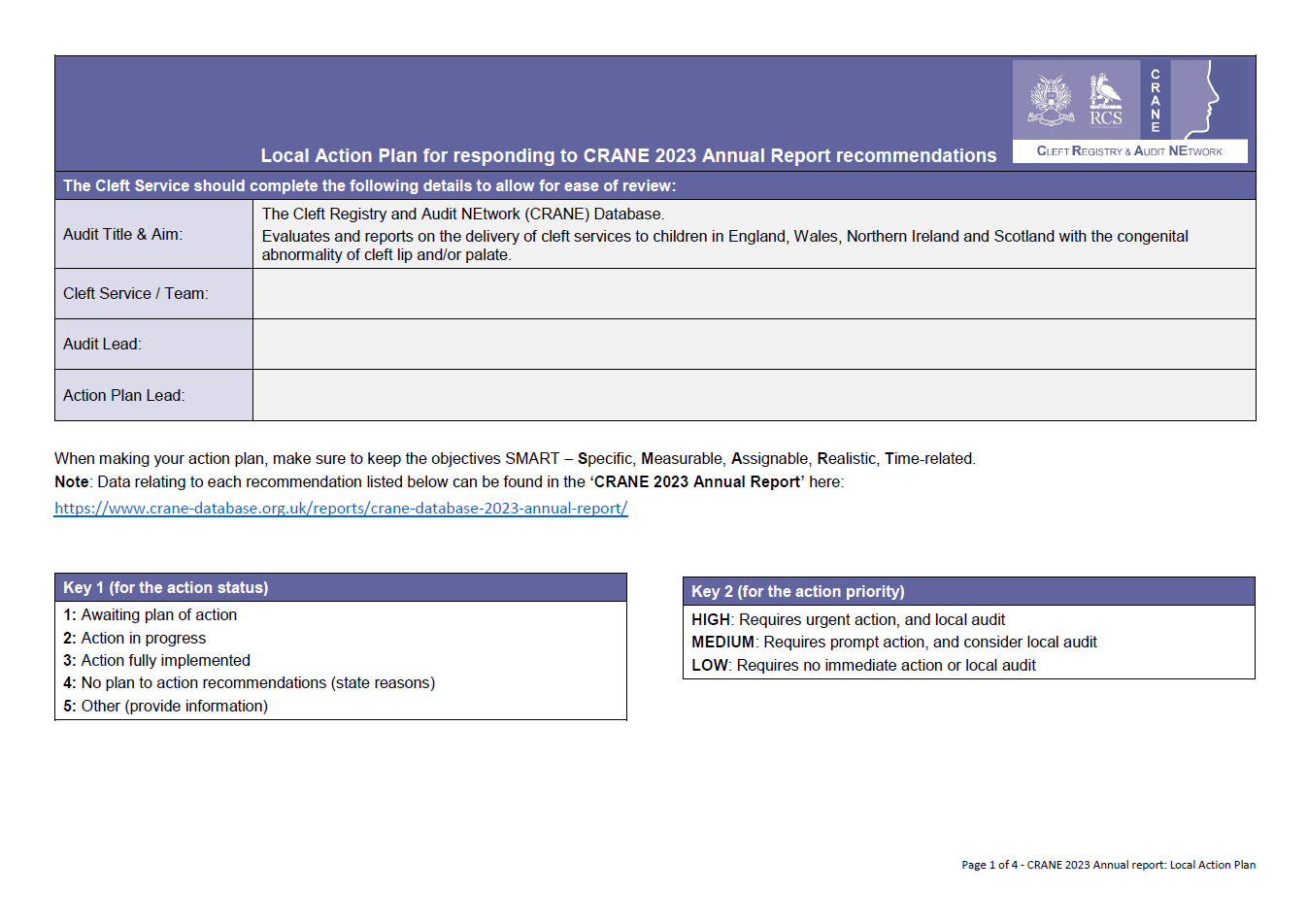1308x924 pixels.
Task: Click the Audit Title & Aim label
Action: [x=123, y=234]
